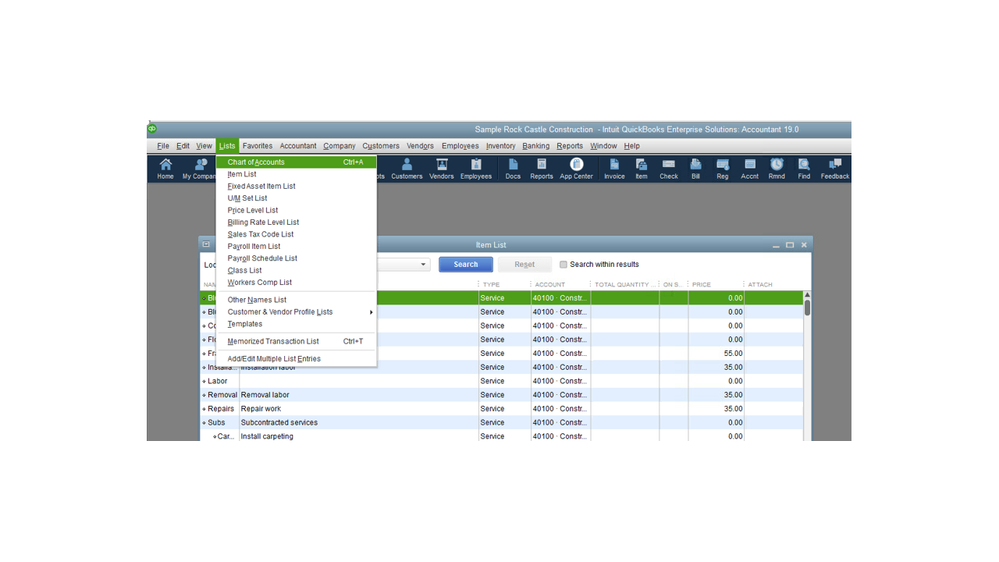Open the Help menu
The width and height of the screenshot is (999, 562).
pos(631,146)
